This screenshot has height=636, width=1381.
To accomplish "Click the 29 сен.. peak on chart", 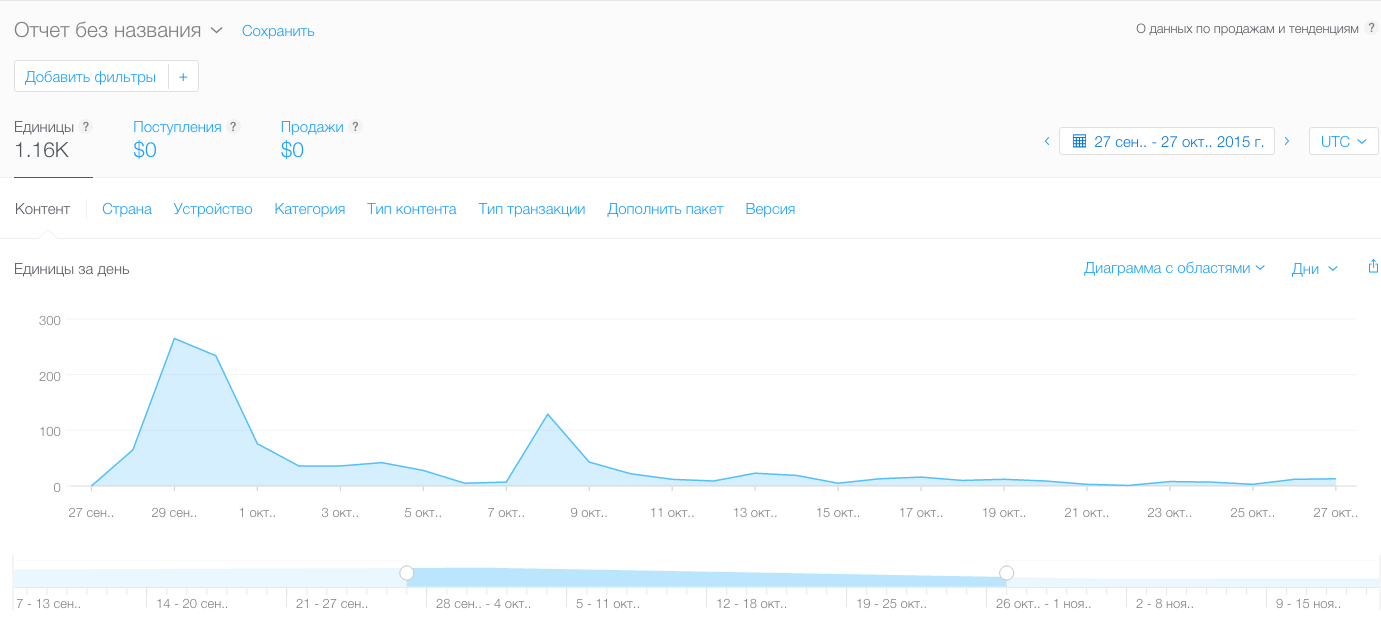I will point(174,339).
